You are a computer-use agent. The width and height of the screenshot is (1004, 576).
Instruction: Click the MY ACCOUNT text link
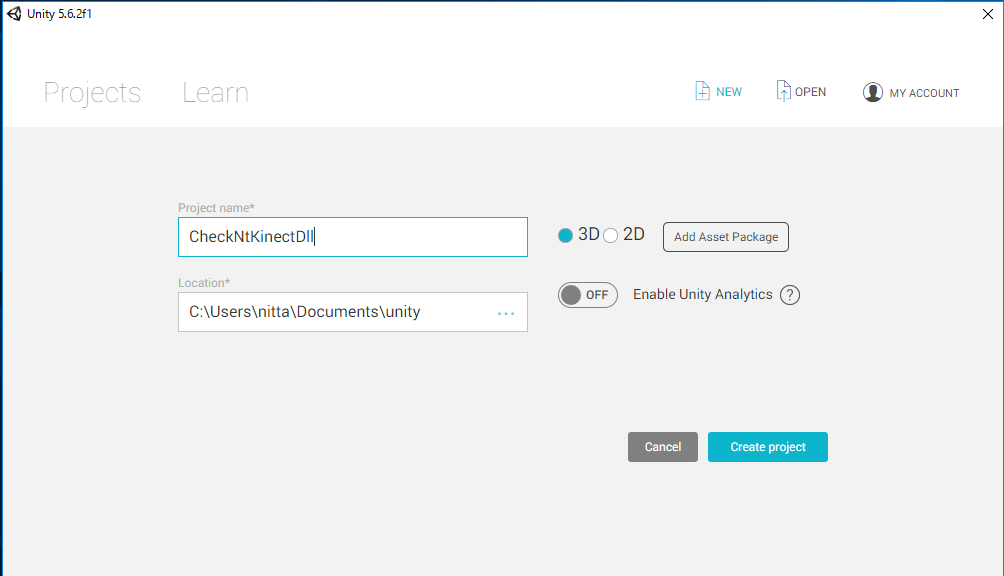[924, 93]
